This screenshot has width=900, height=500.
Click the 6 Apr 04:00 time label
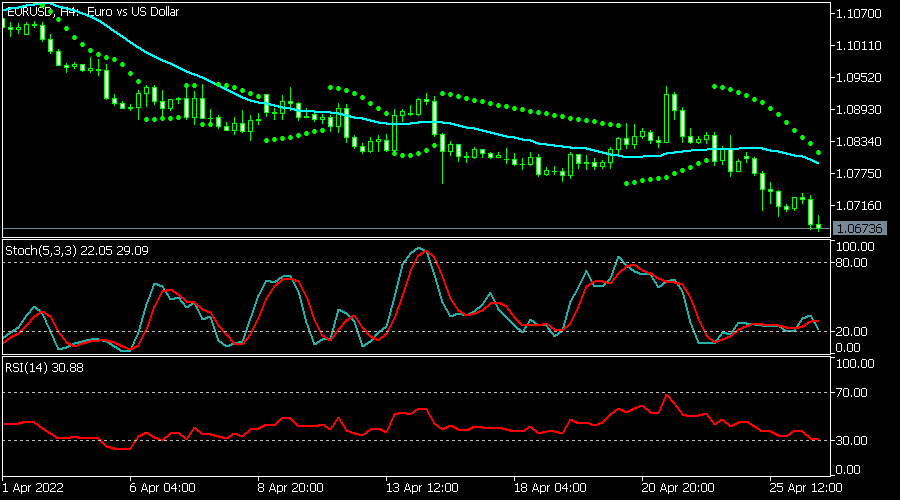point(162,488)
